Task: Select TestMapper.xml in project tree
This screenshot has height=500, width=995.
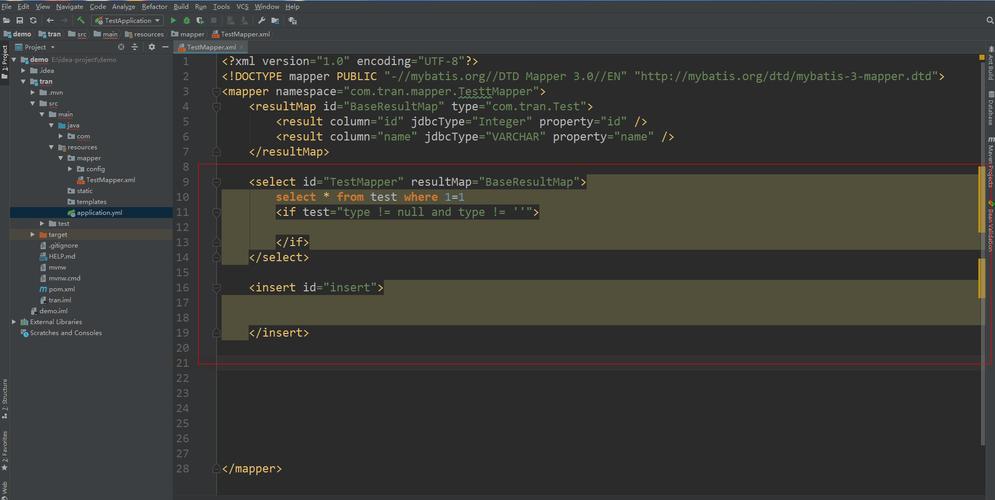Action: pyautogui.click(x=106, y=180)
